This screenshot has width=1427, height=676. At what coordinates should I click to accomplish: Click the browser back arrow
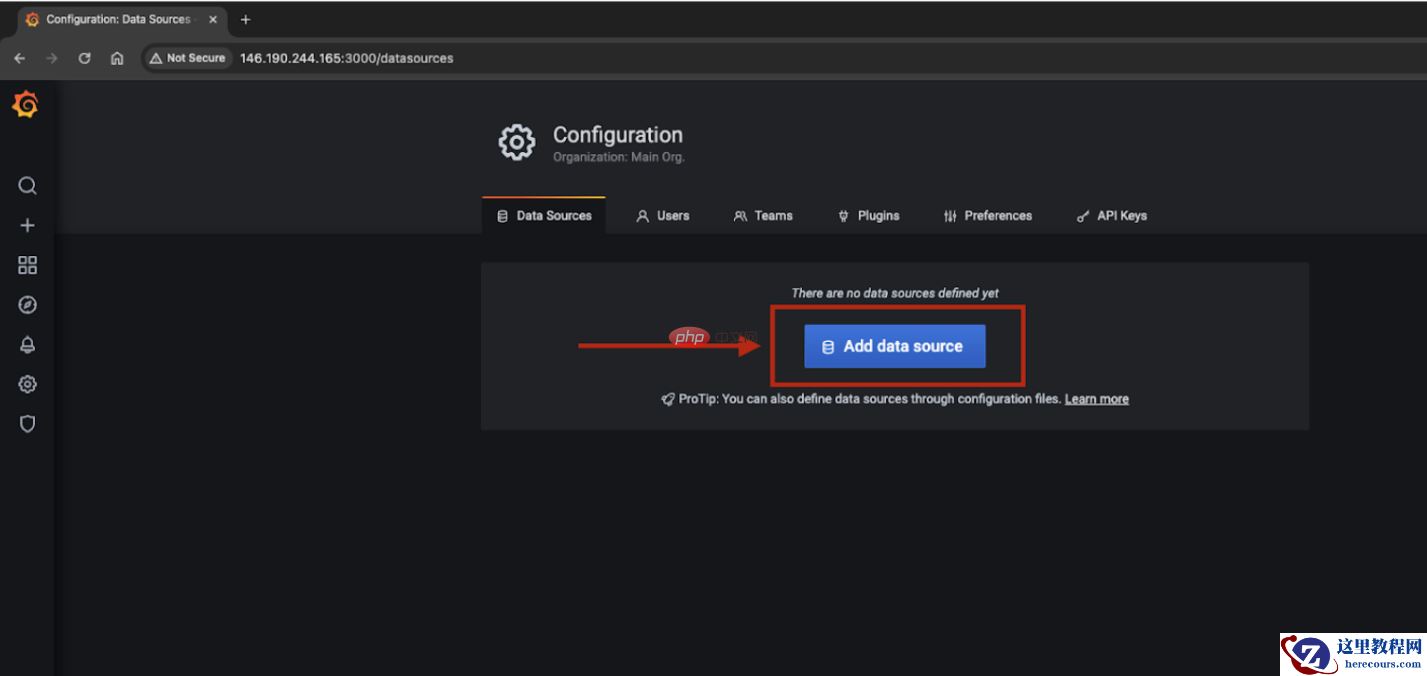(x=19, y=58)
